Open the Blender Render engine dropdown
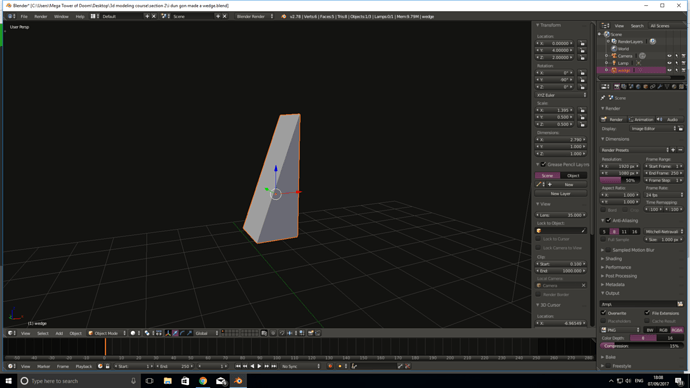The height and width of the screenshot is (388, 690). (x=255, y=16)
